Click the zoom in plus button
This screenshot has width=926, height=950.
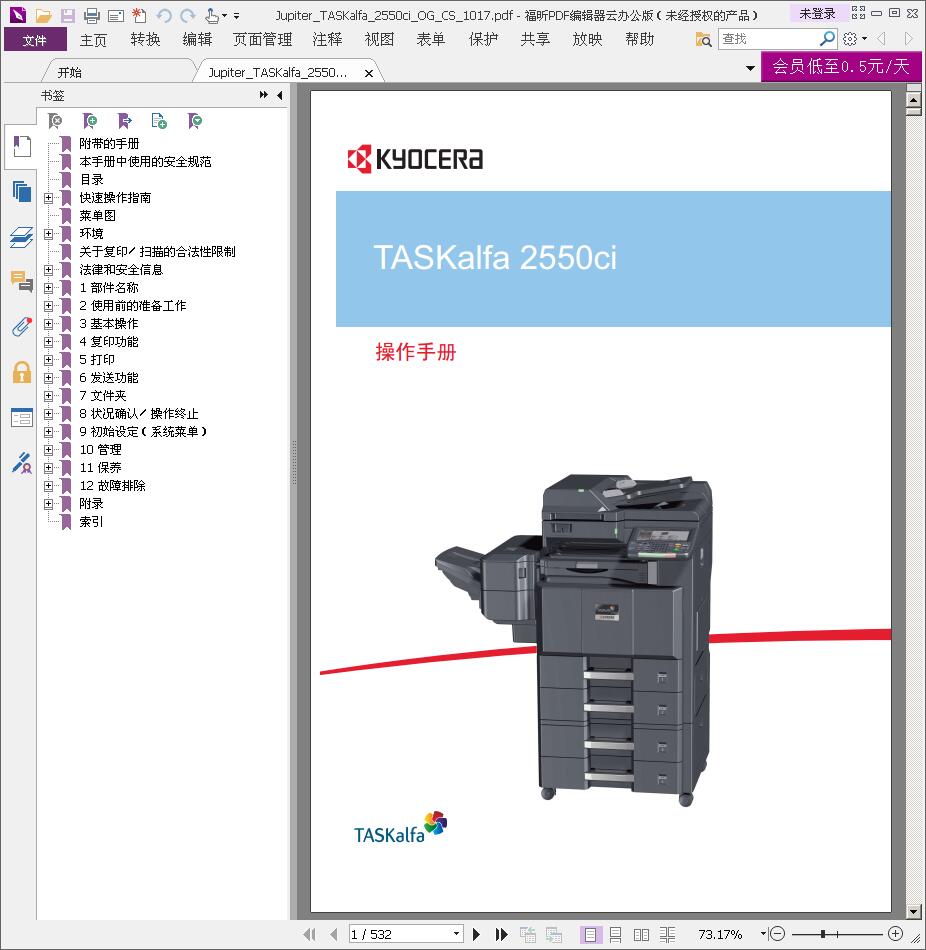click(x=895, y=934)
